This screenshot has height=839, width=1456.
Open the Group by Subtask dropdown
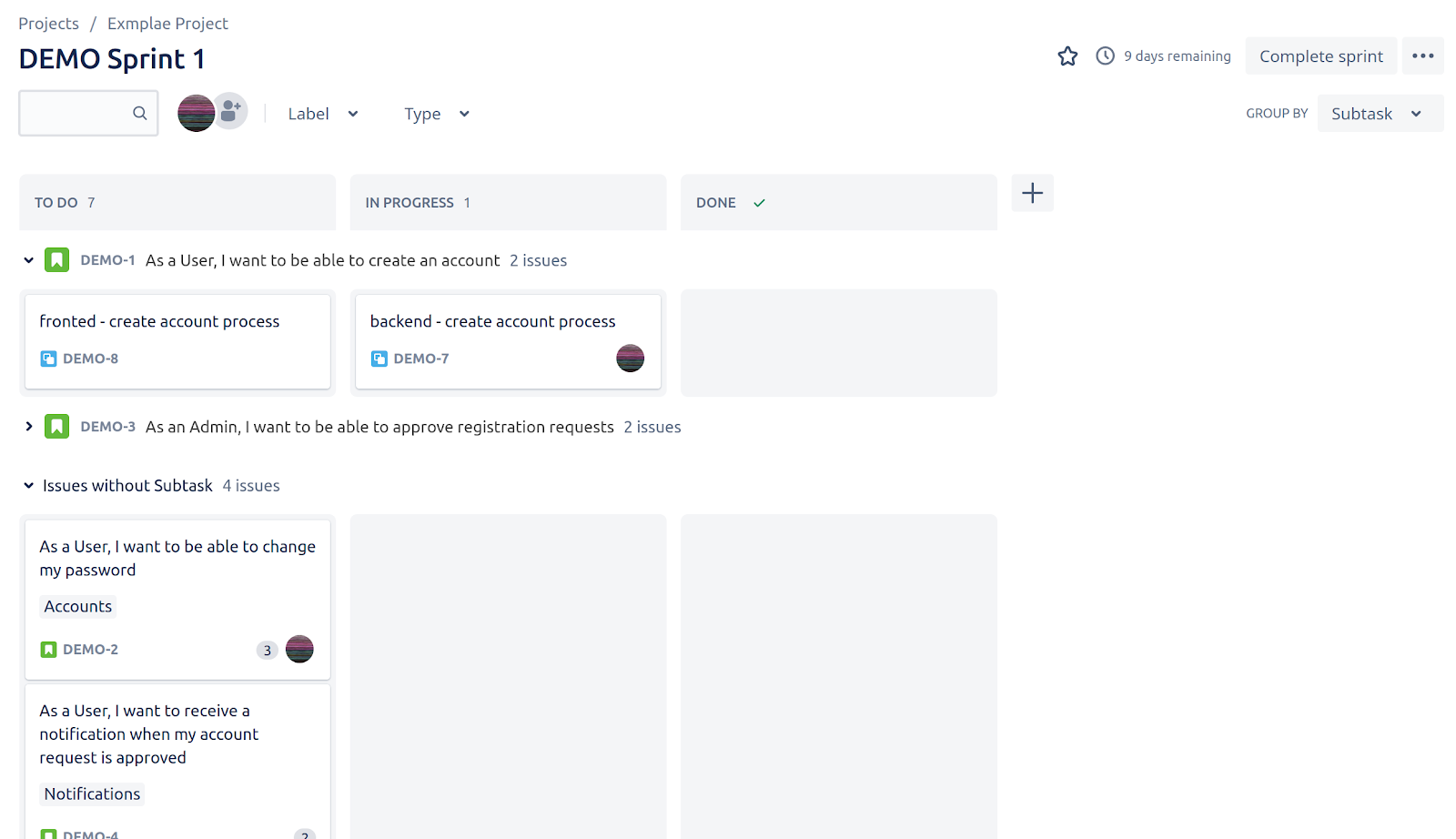[x=1380, y=114]
